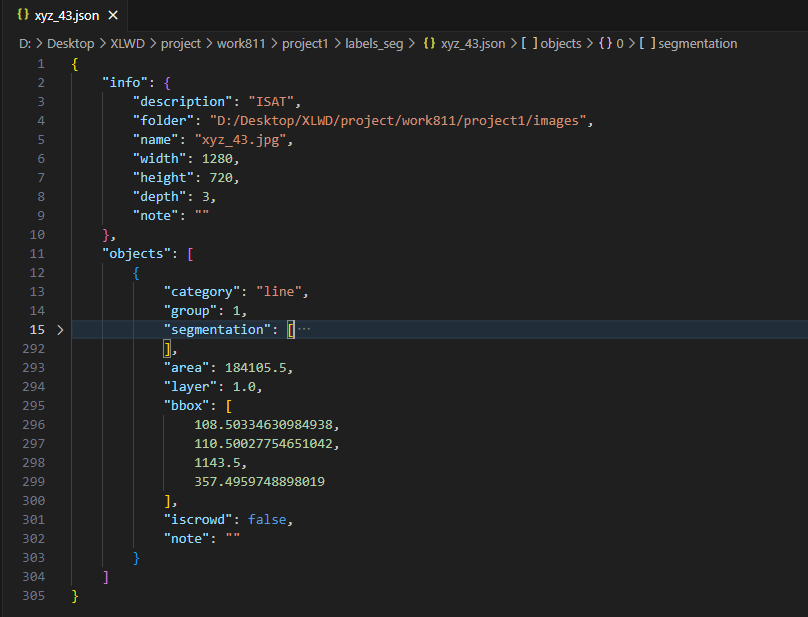The height and width of the screenshot is (617, 808).
Task: Open the project1 breadcrumb segment
Action: point(305,44)
